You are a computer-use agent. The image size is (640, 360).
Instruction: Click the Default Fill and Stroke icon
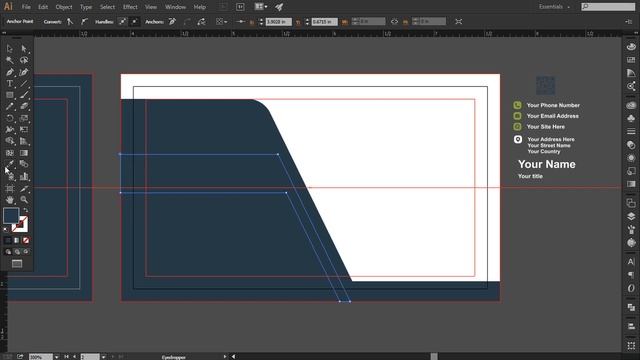coord(6,230)
